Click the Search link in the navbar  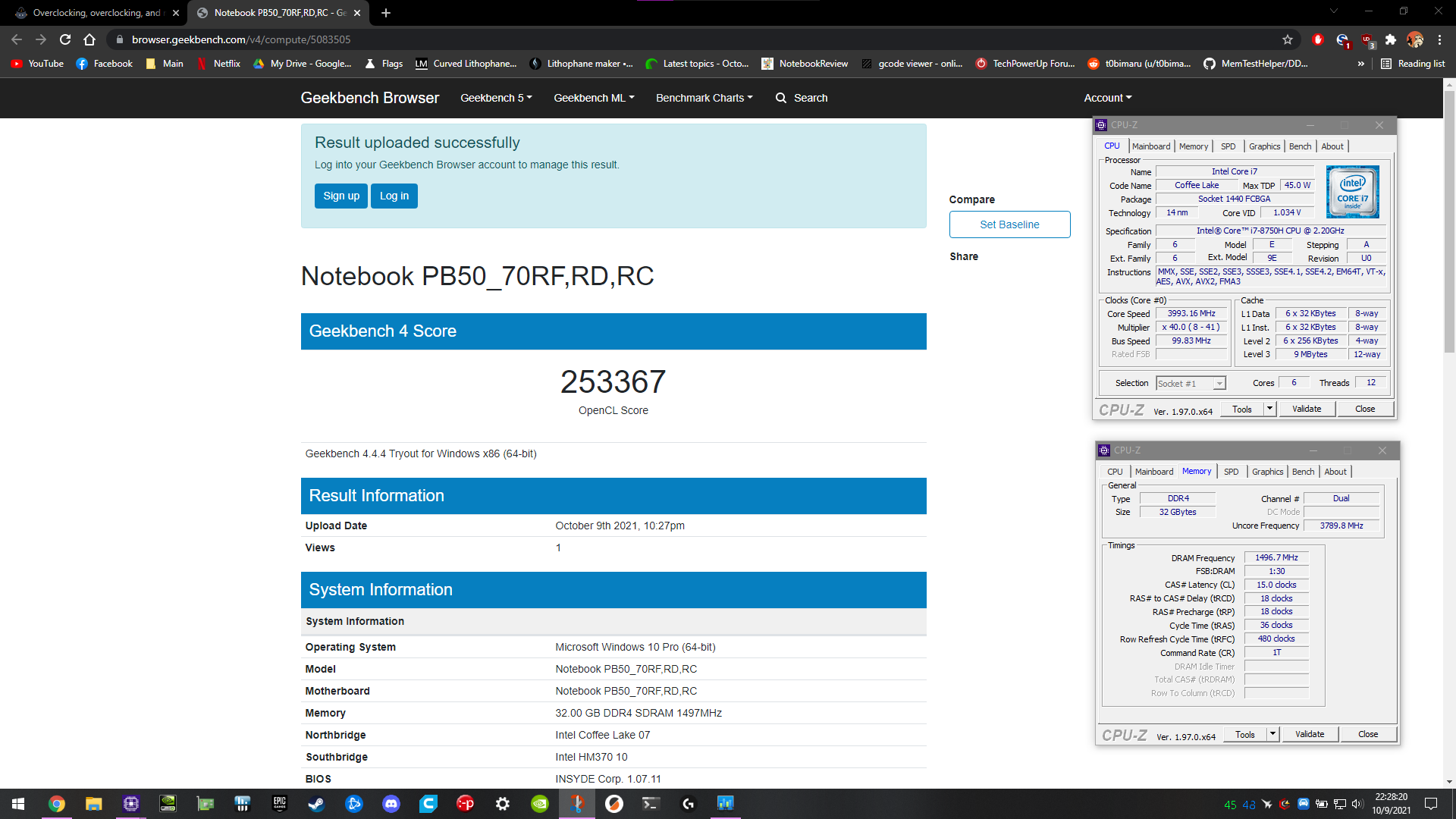coord(811,98)
